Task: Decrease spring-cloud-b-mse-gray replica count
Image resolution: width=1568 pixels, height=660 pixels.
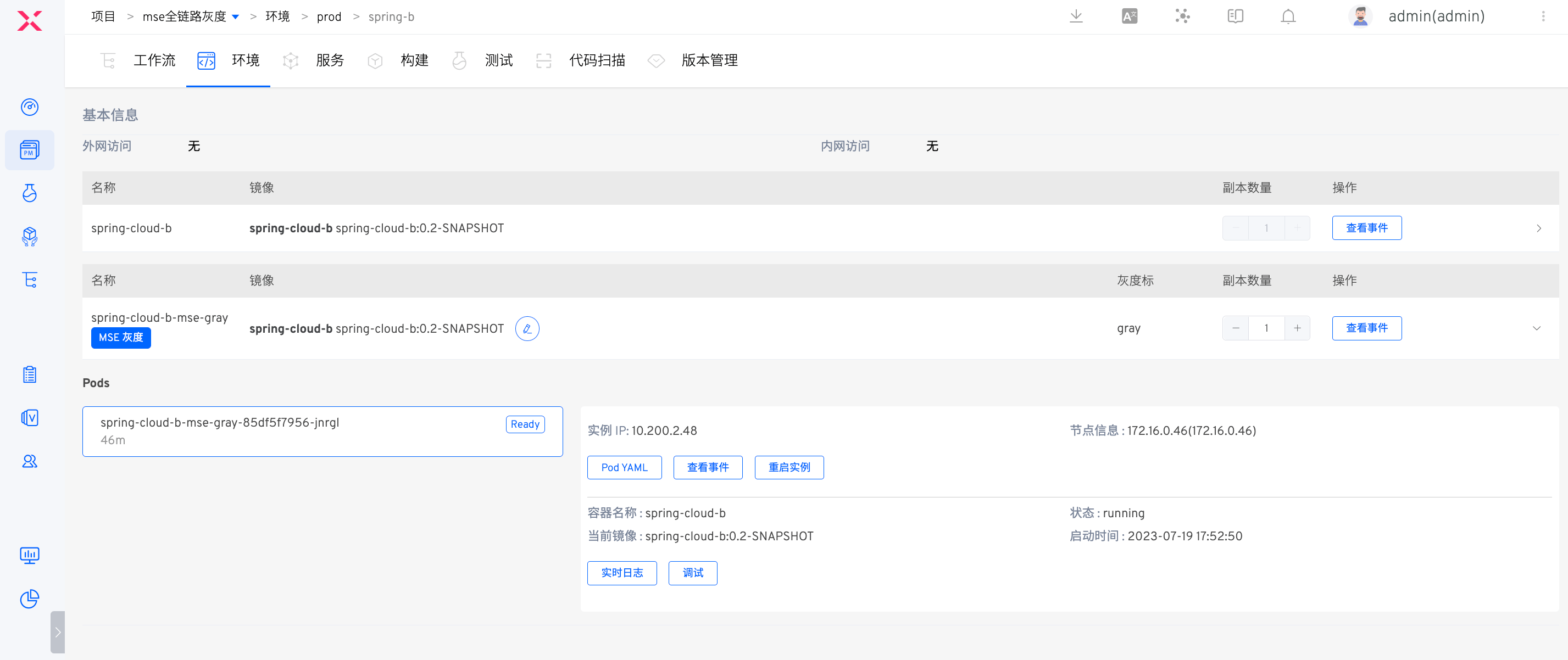Action: 1235,328
